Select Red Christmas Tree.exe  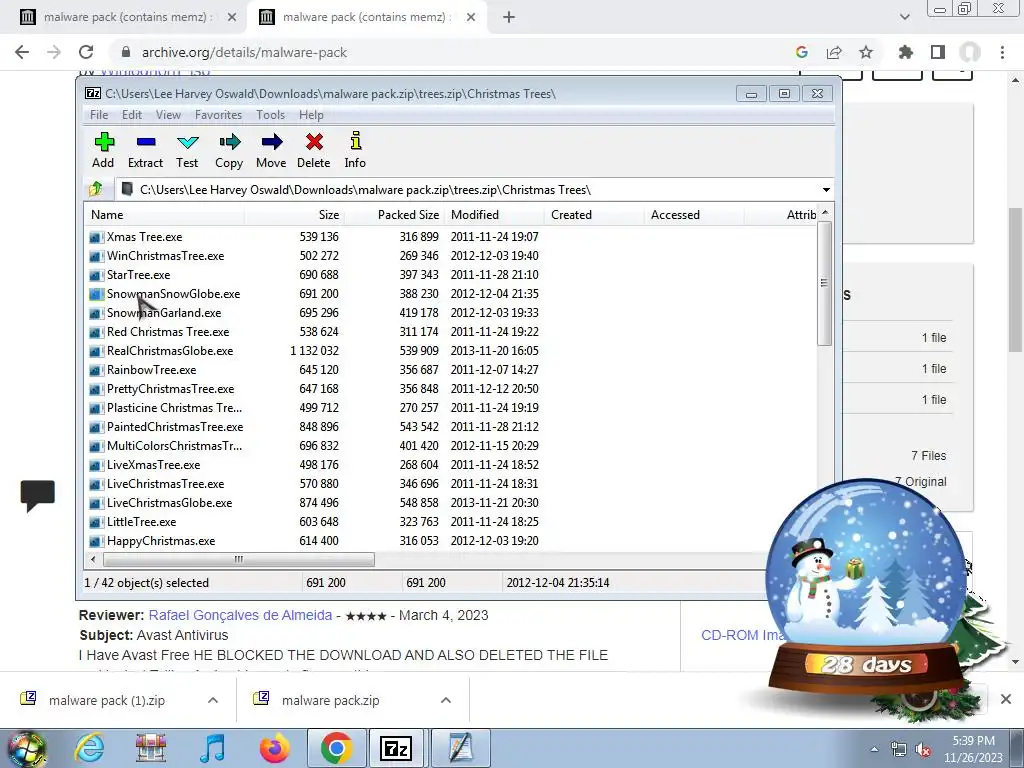(x=168, y=332)
